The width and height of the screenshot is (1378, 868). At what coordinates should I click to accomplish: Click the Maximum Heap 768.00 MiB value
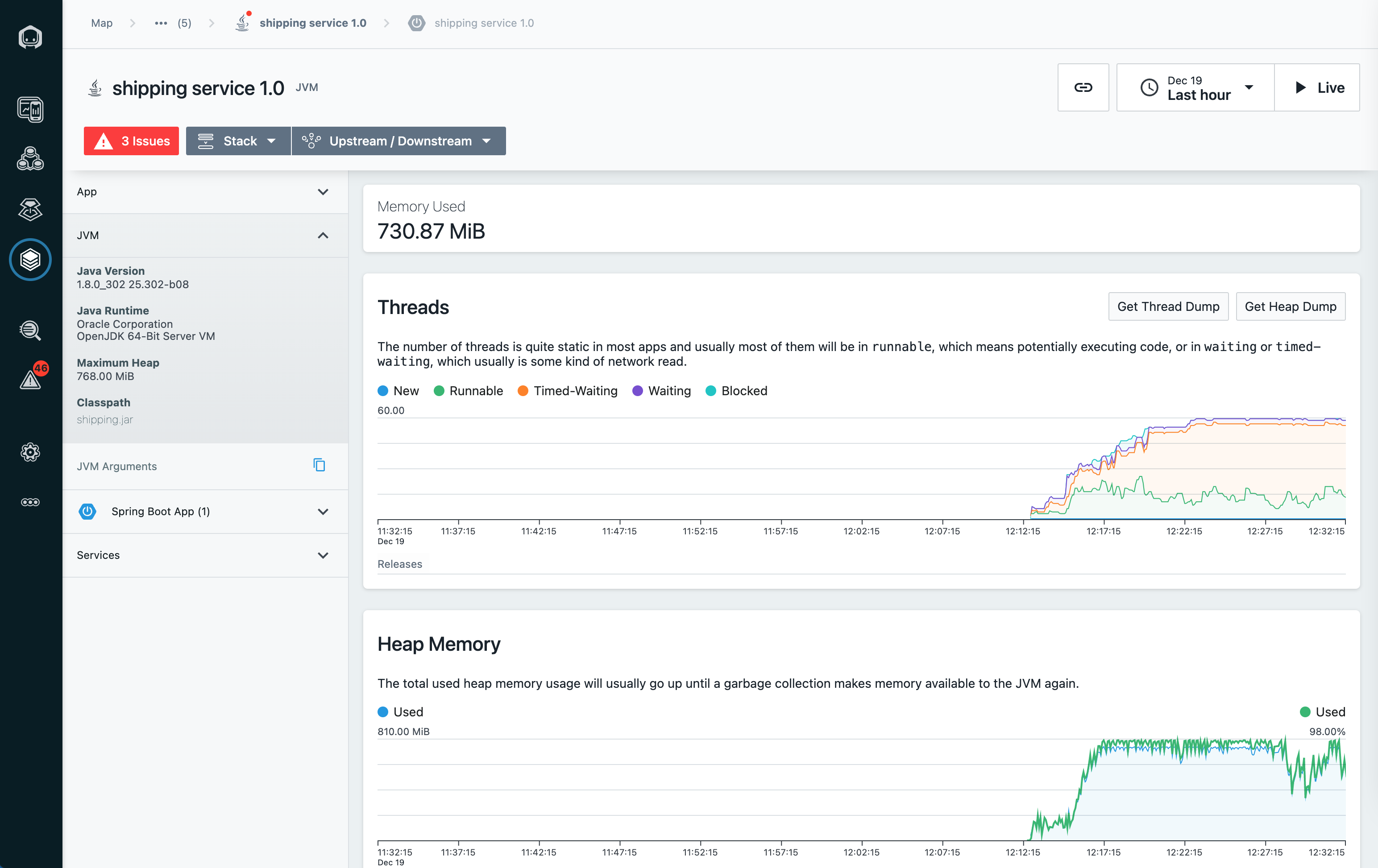(x=105, y=376)
